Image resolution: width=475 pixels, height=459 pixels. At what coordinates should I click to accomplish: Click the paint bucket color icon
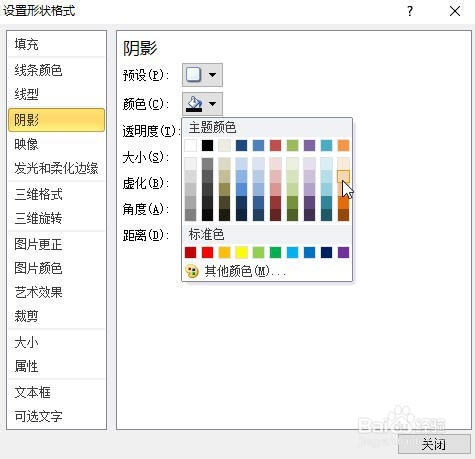[194, 104]
